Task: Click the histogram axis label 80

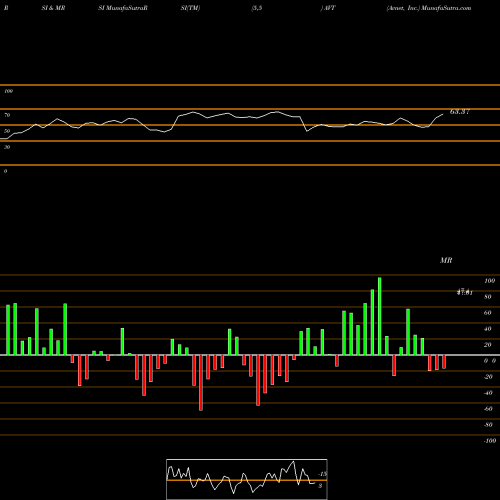Action: click(x=488, y=297)
